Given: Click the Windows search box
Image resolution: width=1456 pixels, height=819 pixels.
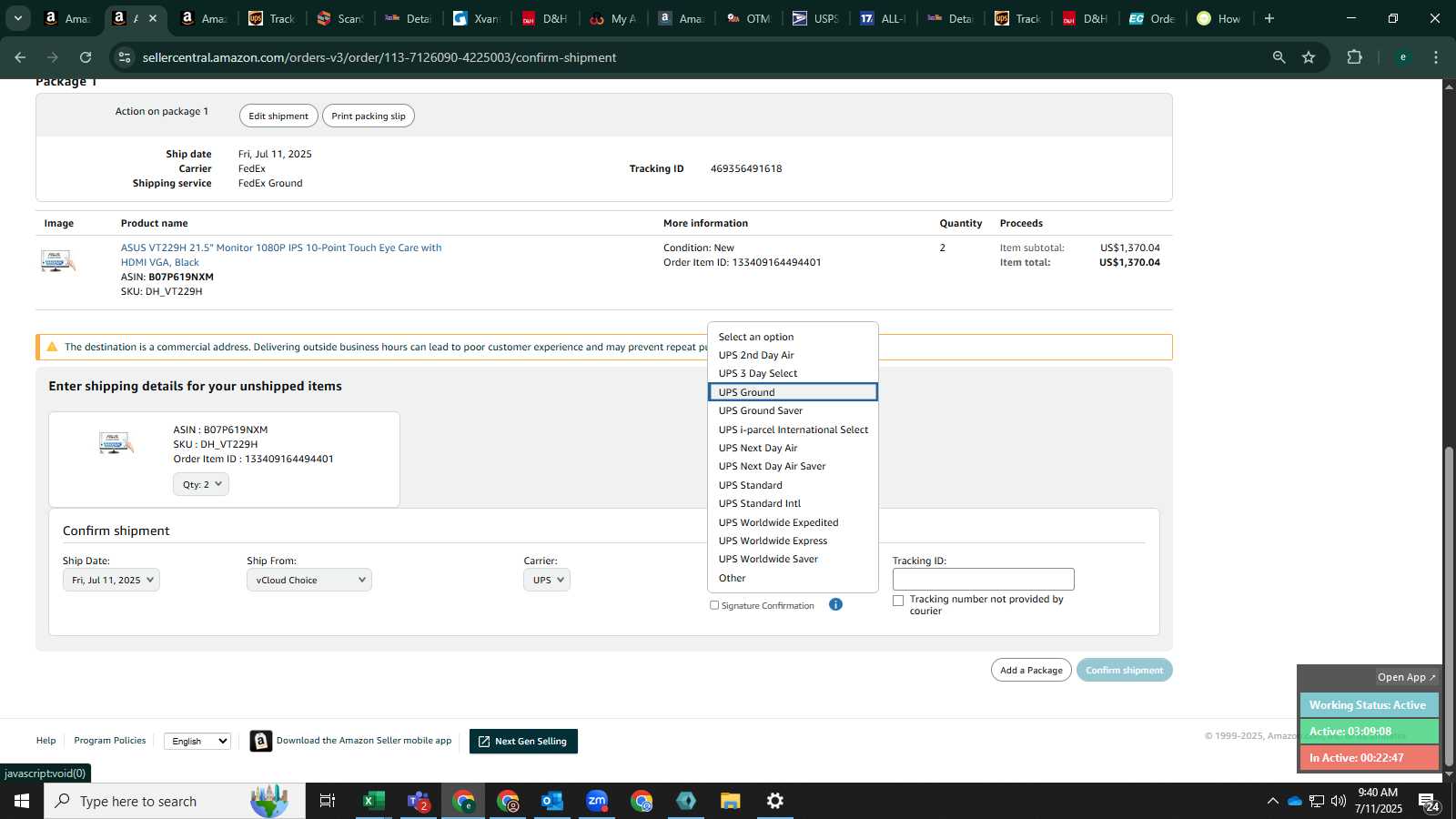Looking at the screenshot, I should tap(175, 801).
